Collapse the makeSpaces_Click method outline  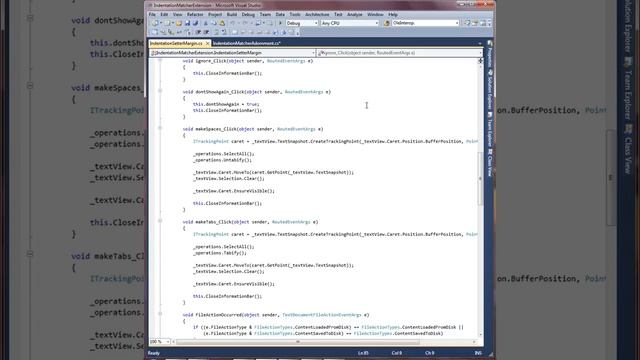point(160,128)
